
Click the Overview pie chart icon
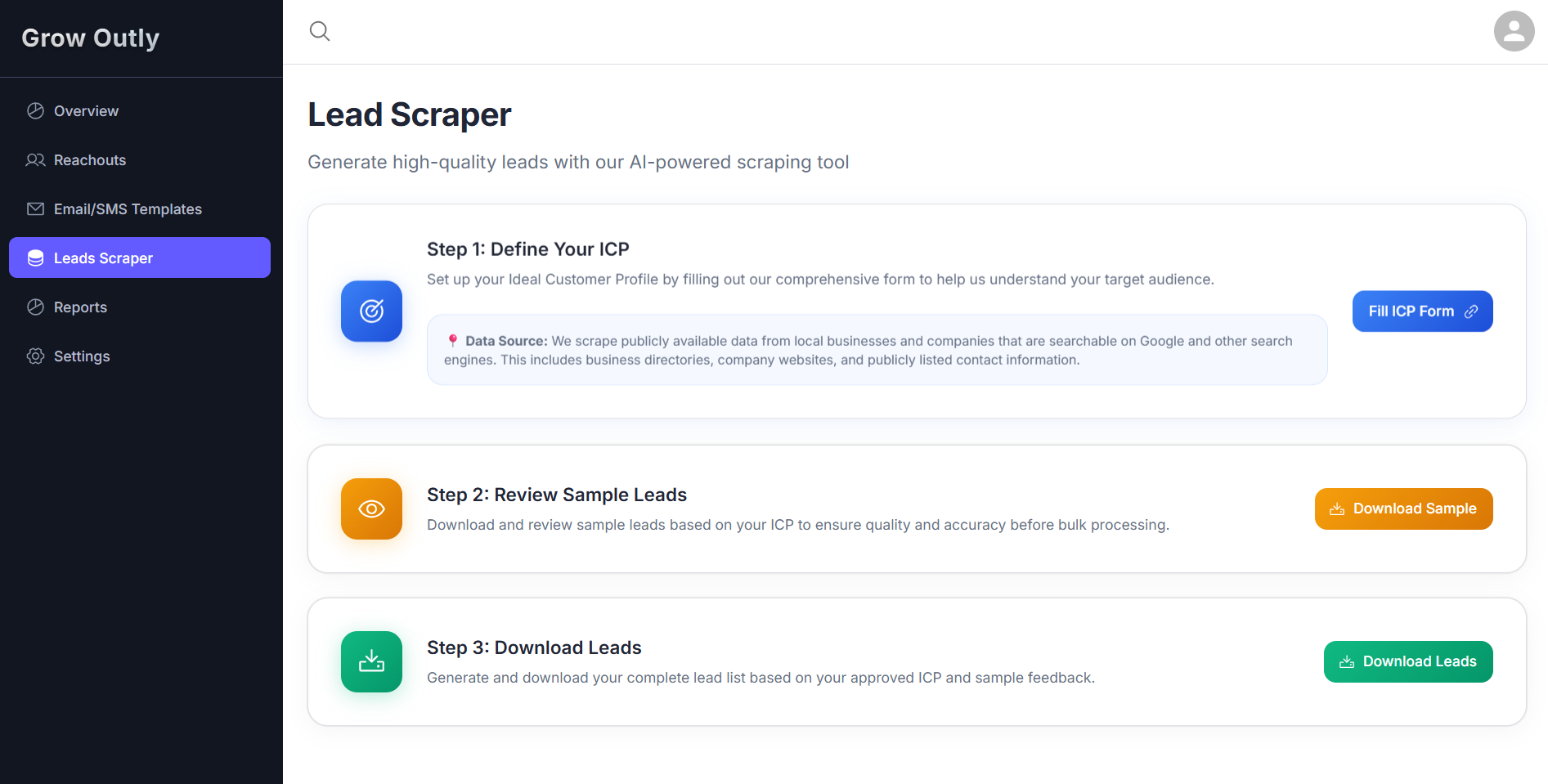[x=35, y=111]
